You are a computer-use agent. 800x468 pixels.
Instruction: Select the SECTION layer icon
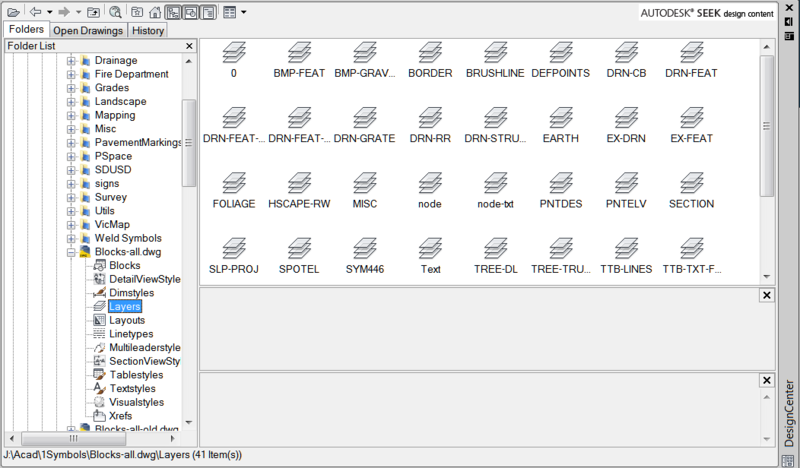pos(691,183)
